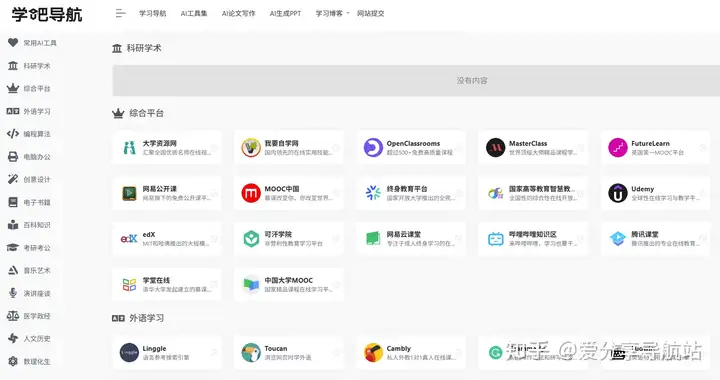Screen dimensions: 720x380
Task: Click the 外语学习 section heading
Action: [x=146, y=318]
